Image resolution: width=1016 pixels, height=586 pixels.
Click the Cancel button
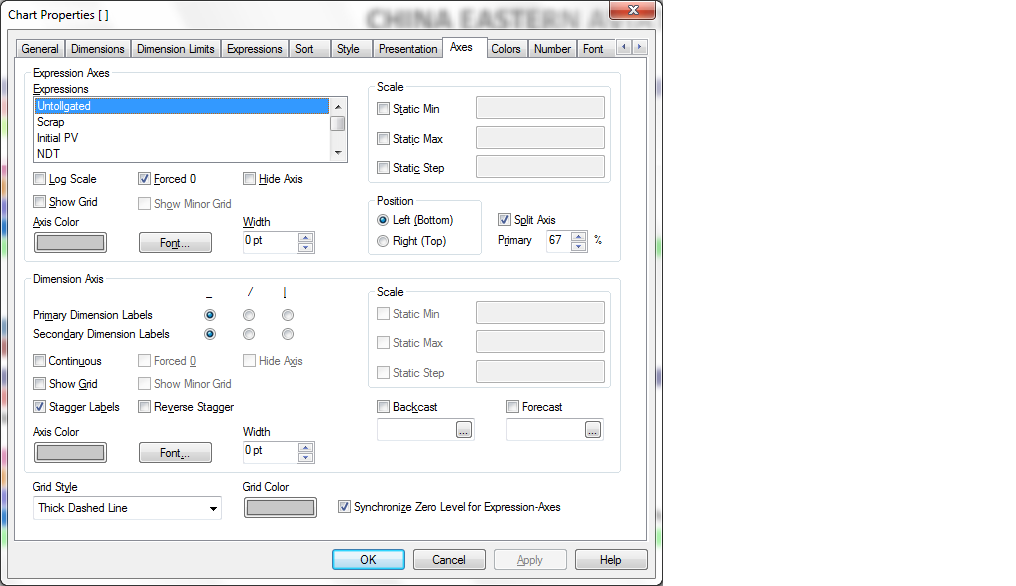click(449, 559)
